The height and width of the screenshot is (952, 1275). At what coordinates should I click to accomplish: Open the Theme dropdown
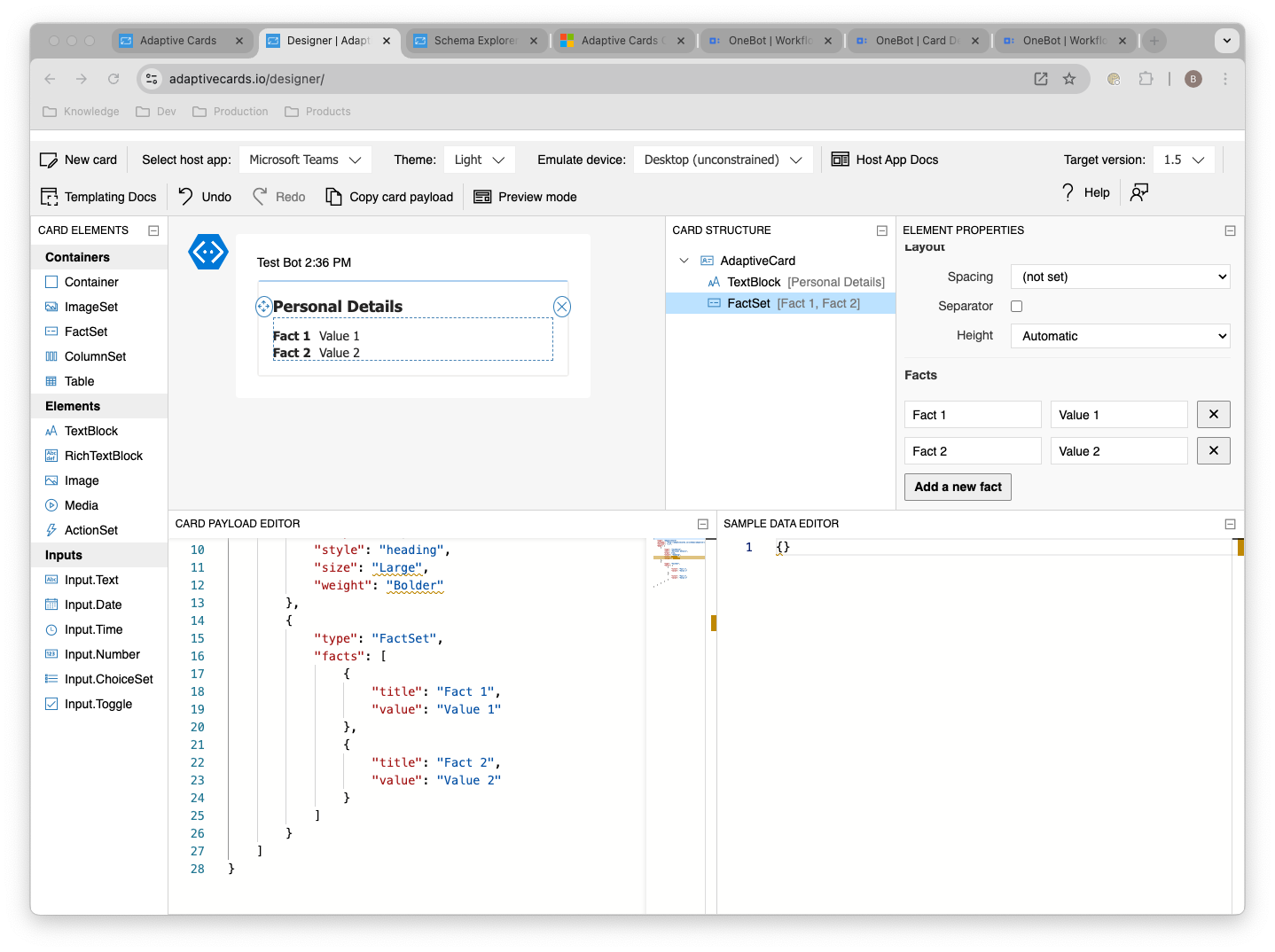(479, 160)
